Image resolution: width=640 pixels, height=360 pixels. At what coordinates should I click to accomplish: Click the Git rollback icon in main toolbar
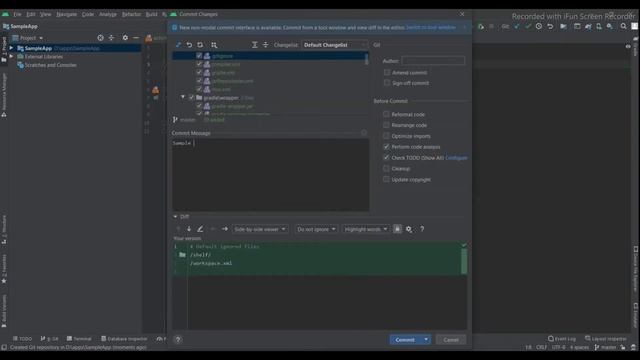coord(550,27)
